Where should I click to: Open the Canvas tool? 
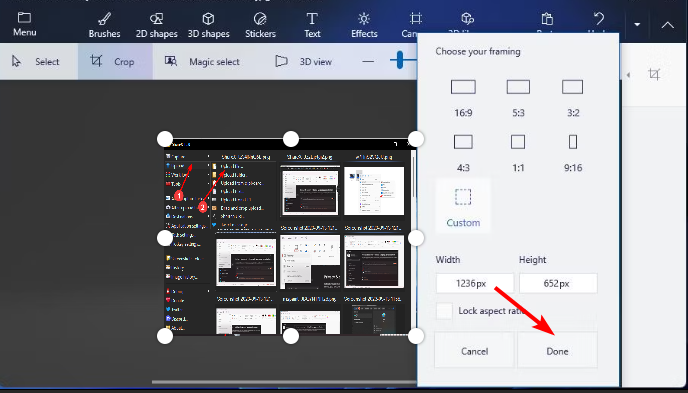415,18
